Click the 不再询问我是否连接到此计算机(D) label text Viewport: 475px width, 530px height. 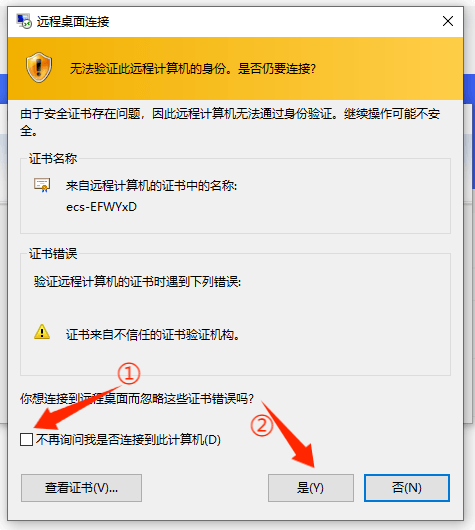(x=128, y=440)
